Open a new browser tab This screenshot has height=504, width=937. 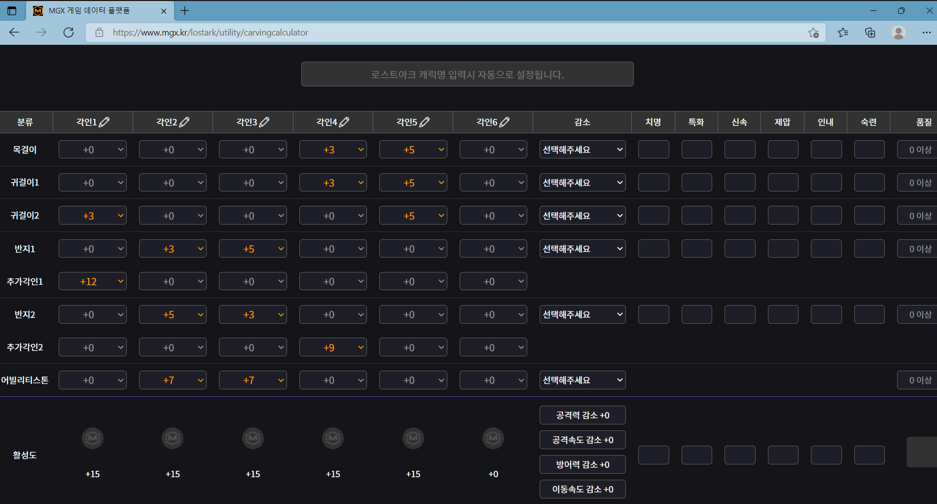[185, 11]
